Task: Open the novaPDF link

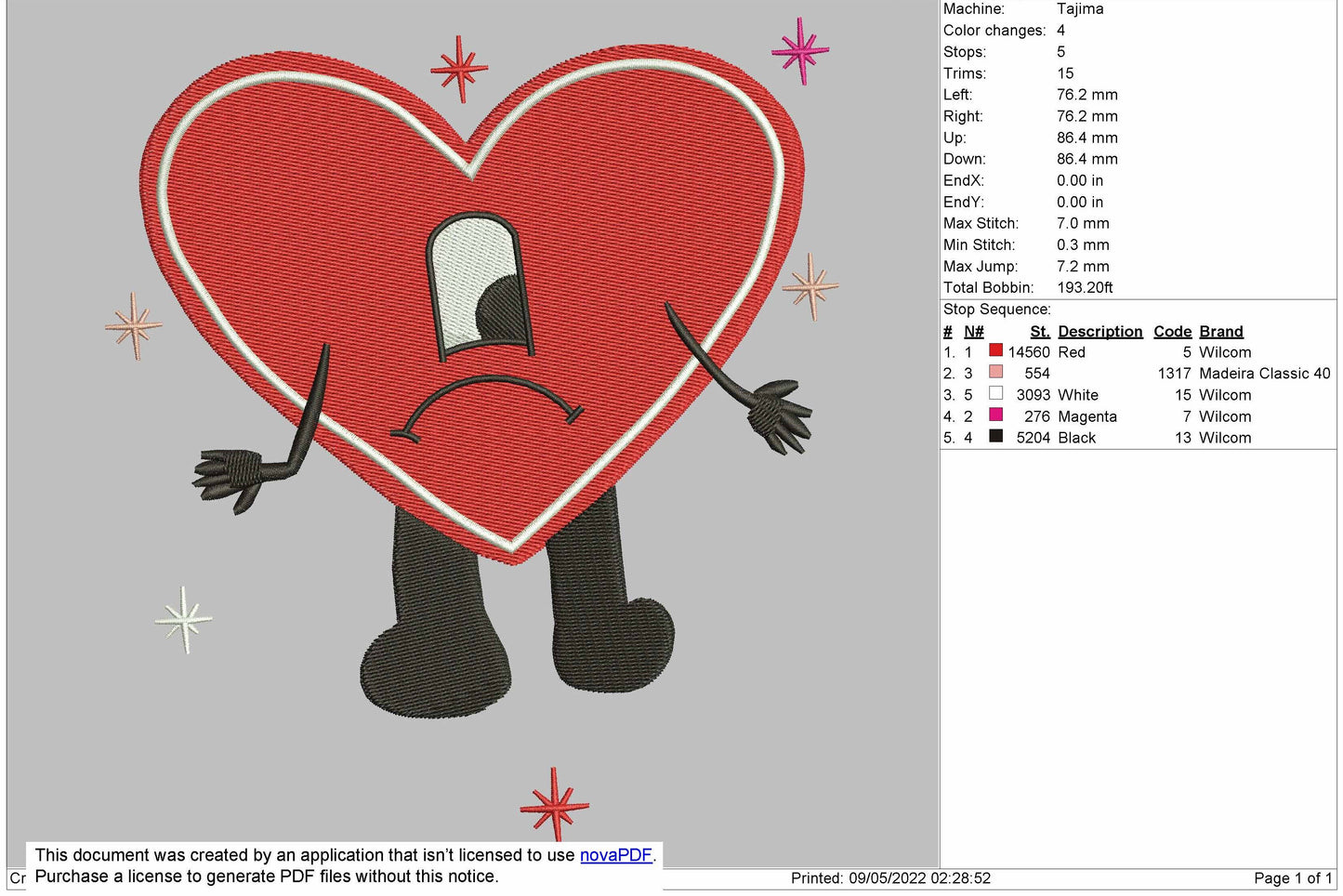Action: [x=616, y=855]
